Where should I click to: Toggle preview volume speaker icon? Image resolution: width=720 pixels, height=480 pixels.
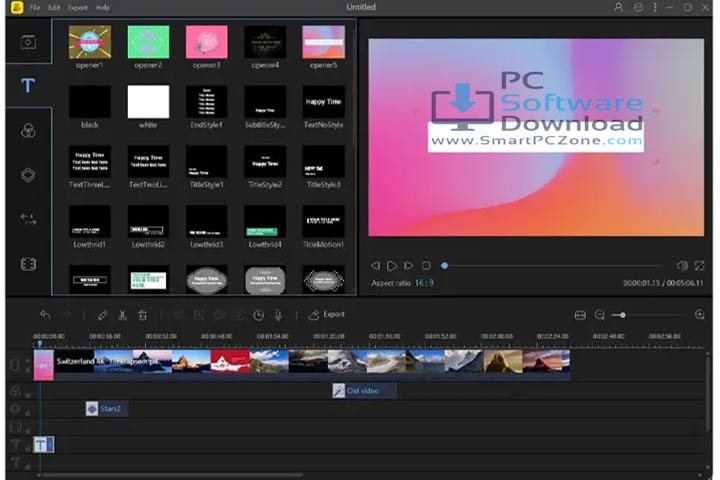(x=682, y=265)
